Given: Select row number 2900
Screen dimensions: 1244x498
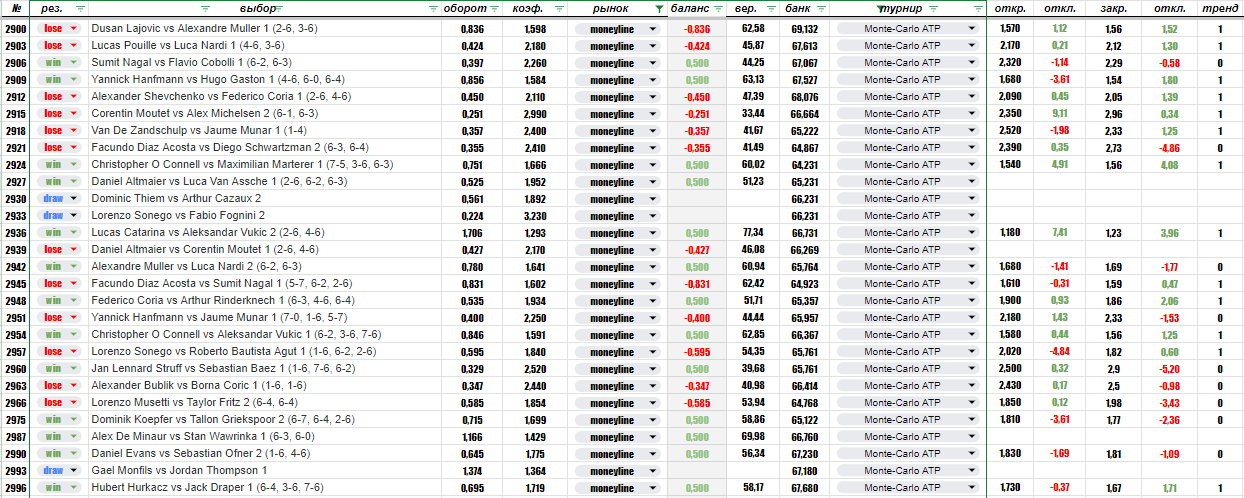Looking at the screenshot, I should point(16,29).
